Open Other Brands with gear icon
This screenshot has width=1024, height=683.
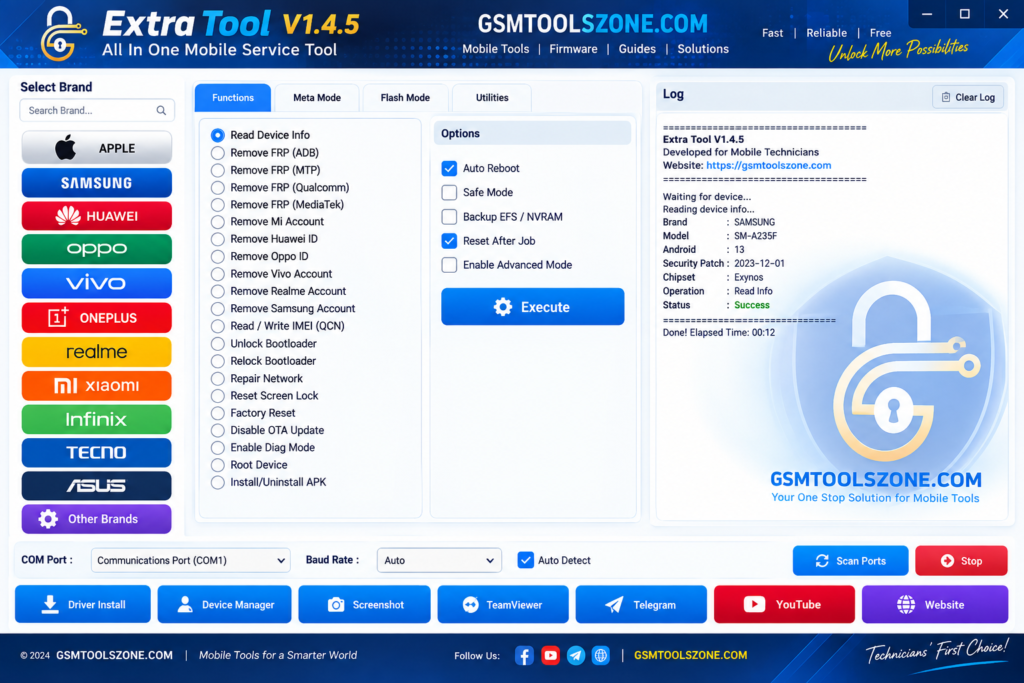[97, 519]
